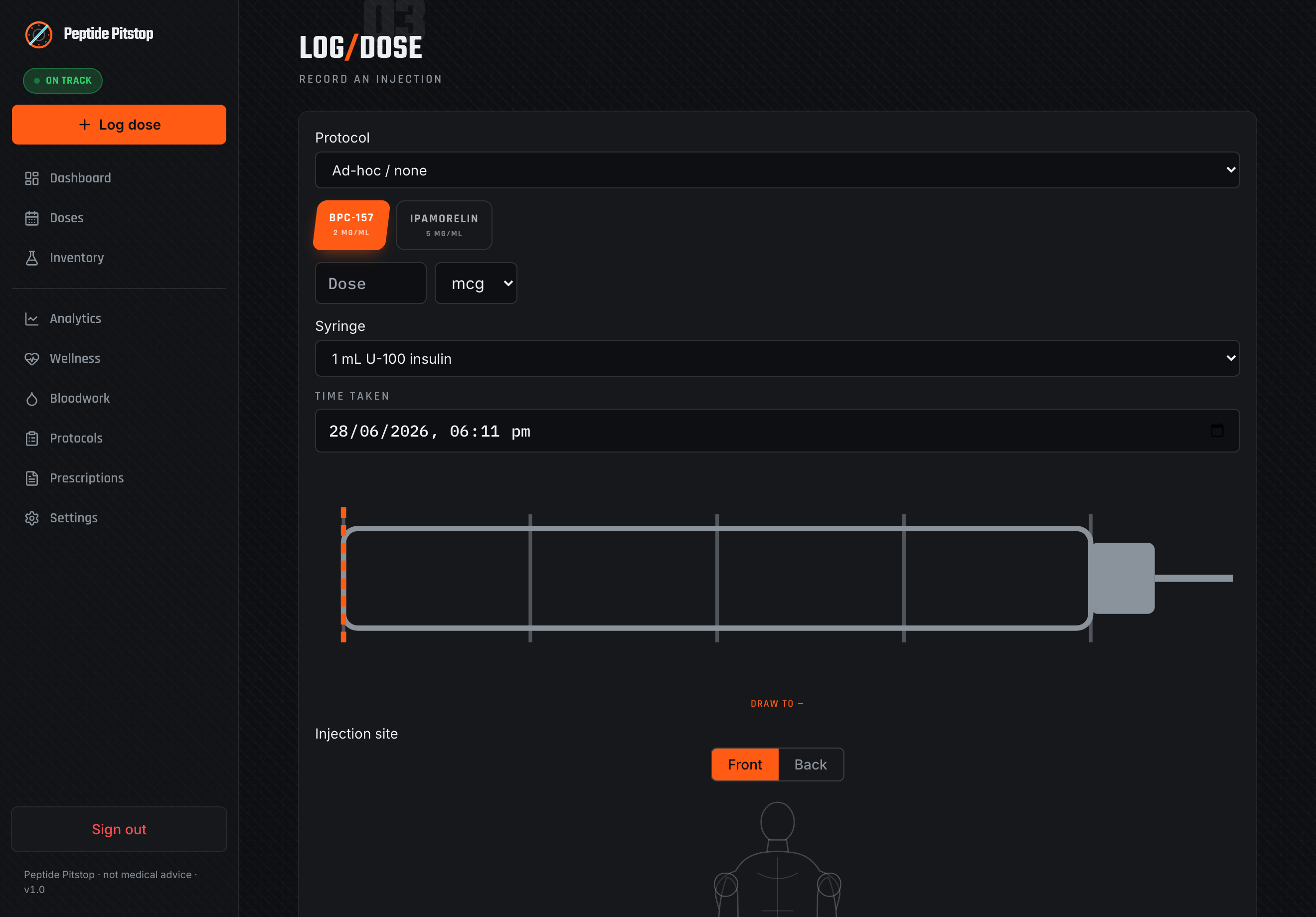
Task: Click the 'RECORD AN INJECTION' subtitle
Action: coord(370,79)
